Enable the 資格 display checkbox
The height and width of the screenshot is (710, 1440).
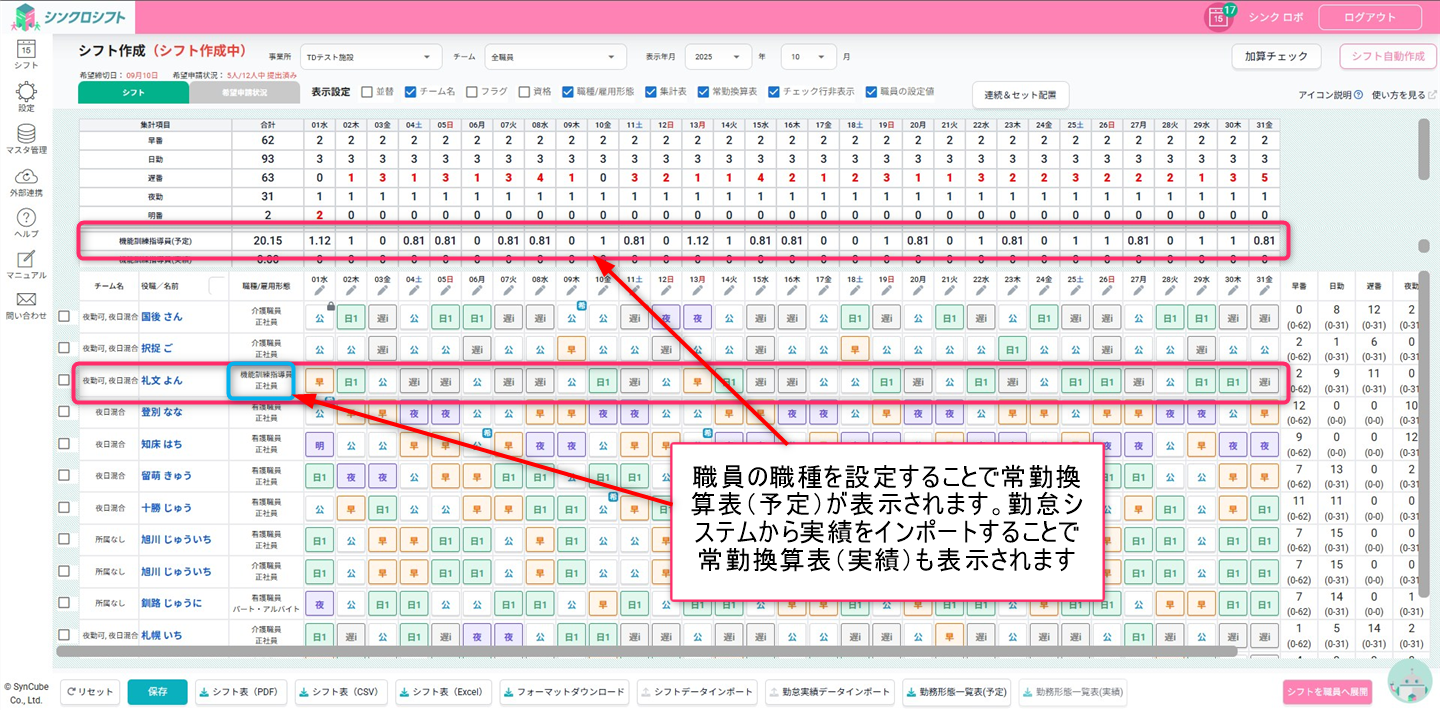(524, 91)
